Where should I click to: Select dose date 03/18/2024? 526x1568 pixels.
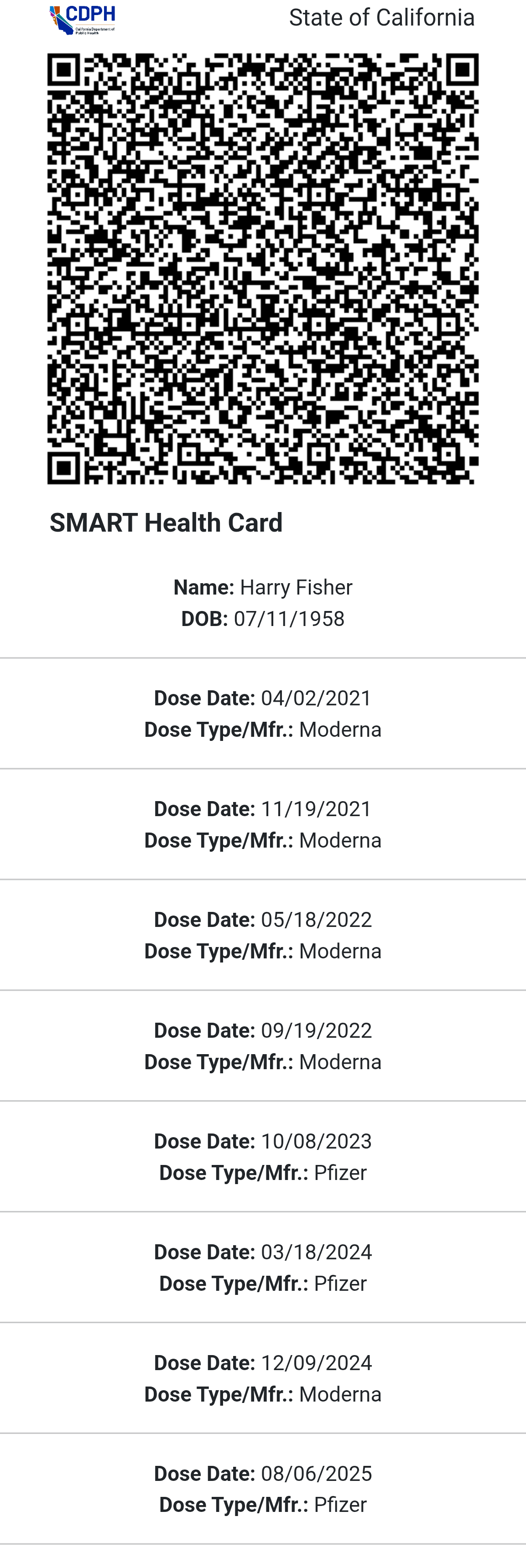(316, 1252)
